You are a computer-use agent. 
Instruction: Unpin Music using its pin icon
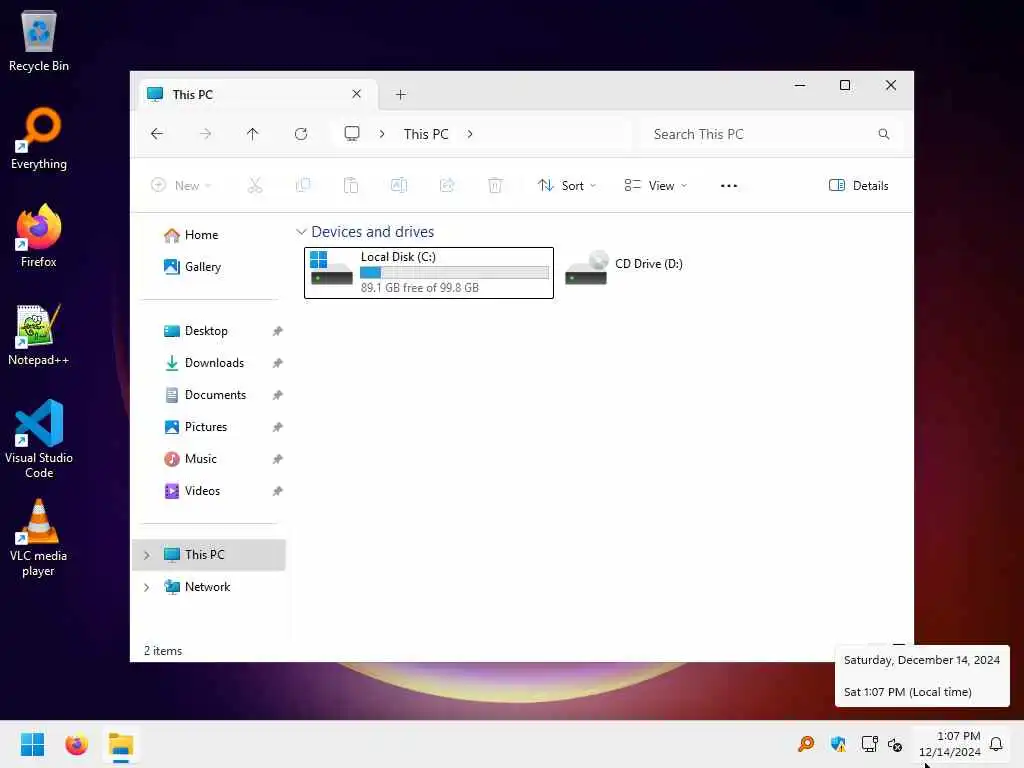278,459
